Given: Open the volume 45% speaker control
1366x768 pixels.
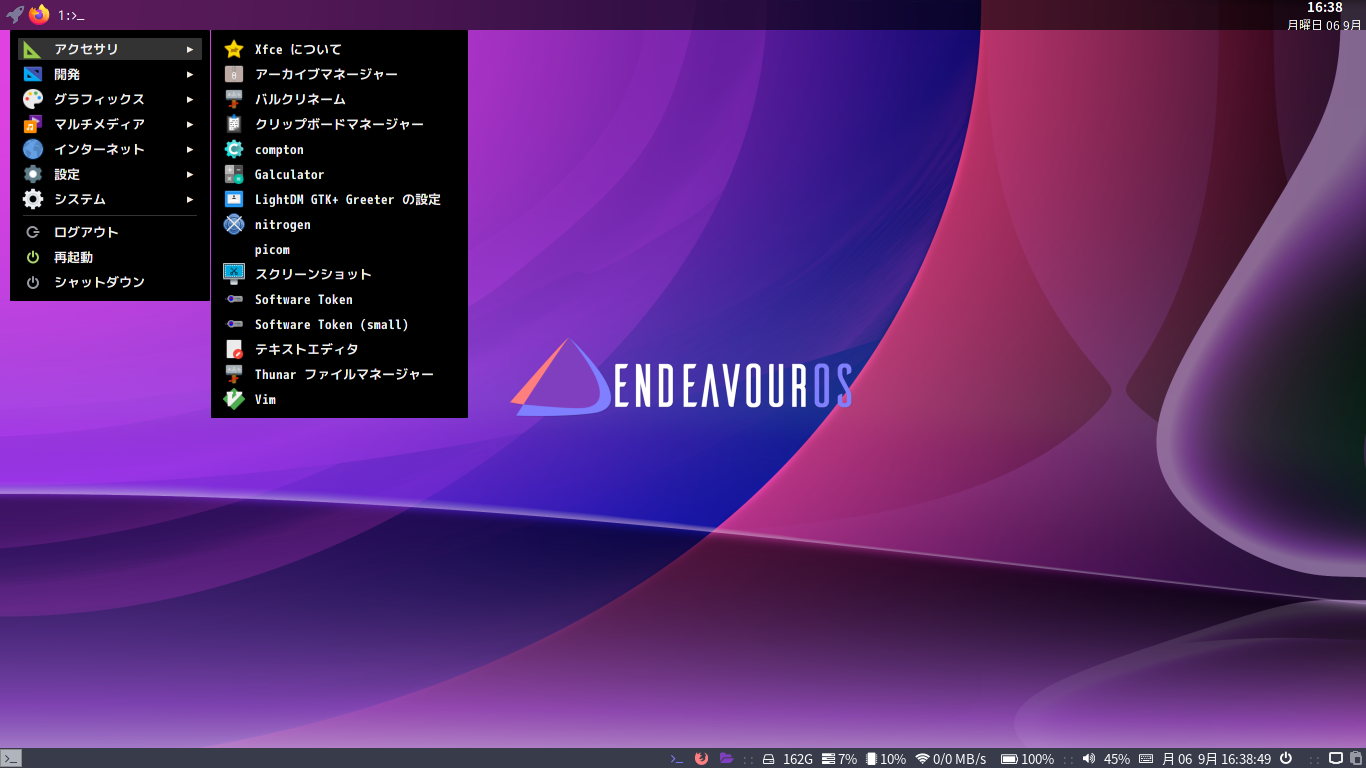Looking at the screenshot, I should (1106, 759).
